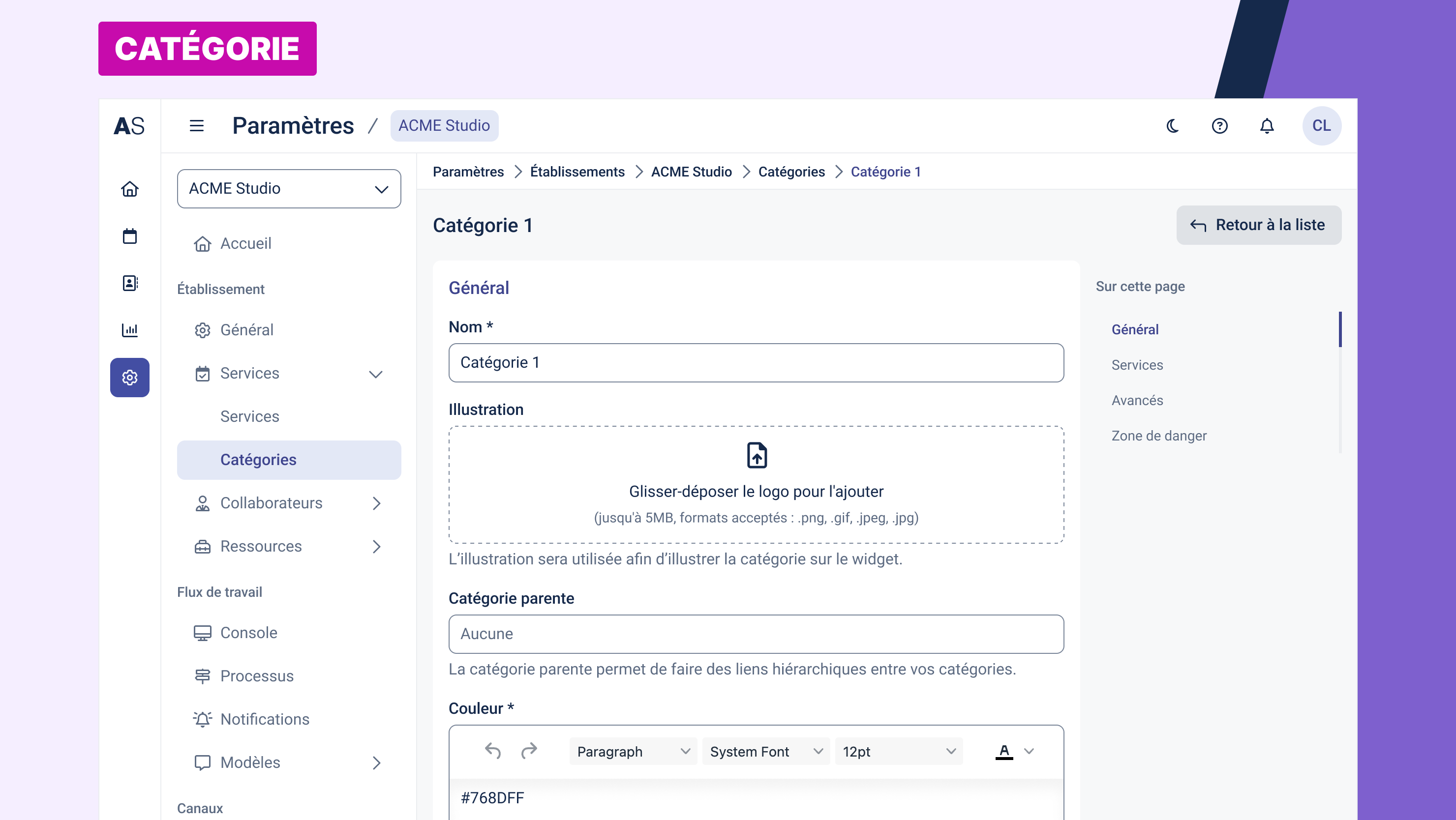Open the ACME Studio establishment dropdown
Image resolution: width=1456 pixels, height=820 pixels.
(289, 189)
